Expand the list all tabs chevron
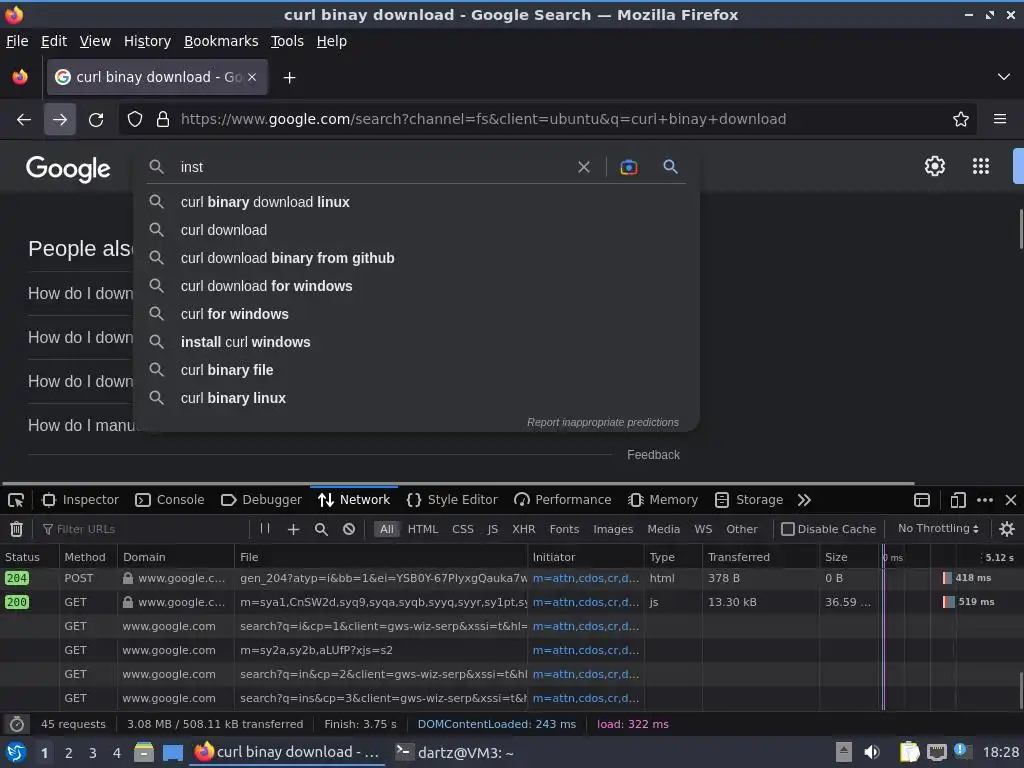This screenshot has height=768, width=1024. 1004,77
